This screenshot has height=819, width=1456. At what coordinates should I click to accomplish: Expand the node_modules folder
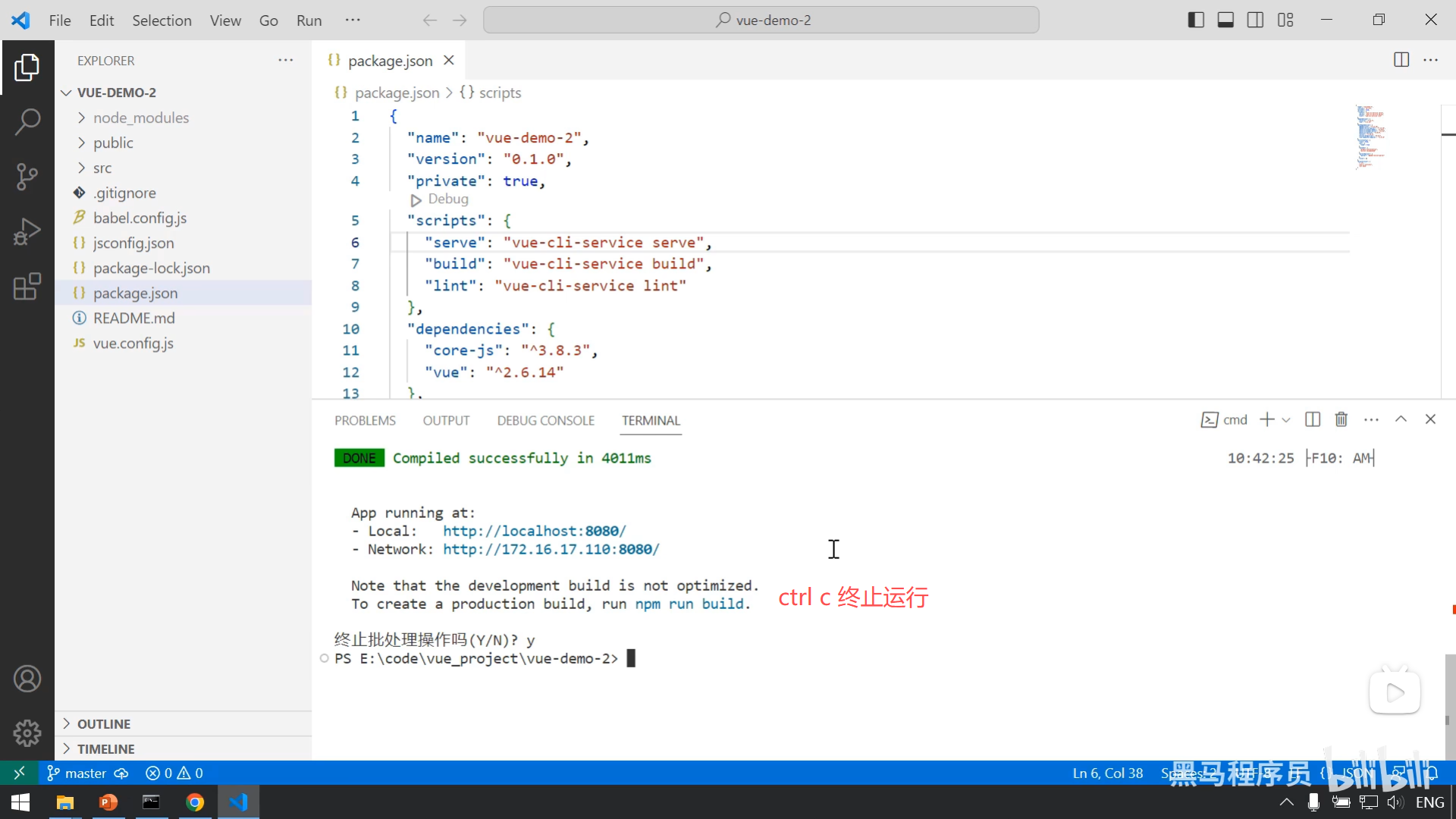pos(141,118)
